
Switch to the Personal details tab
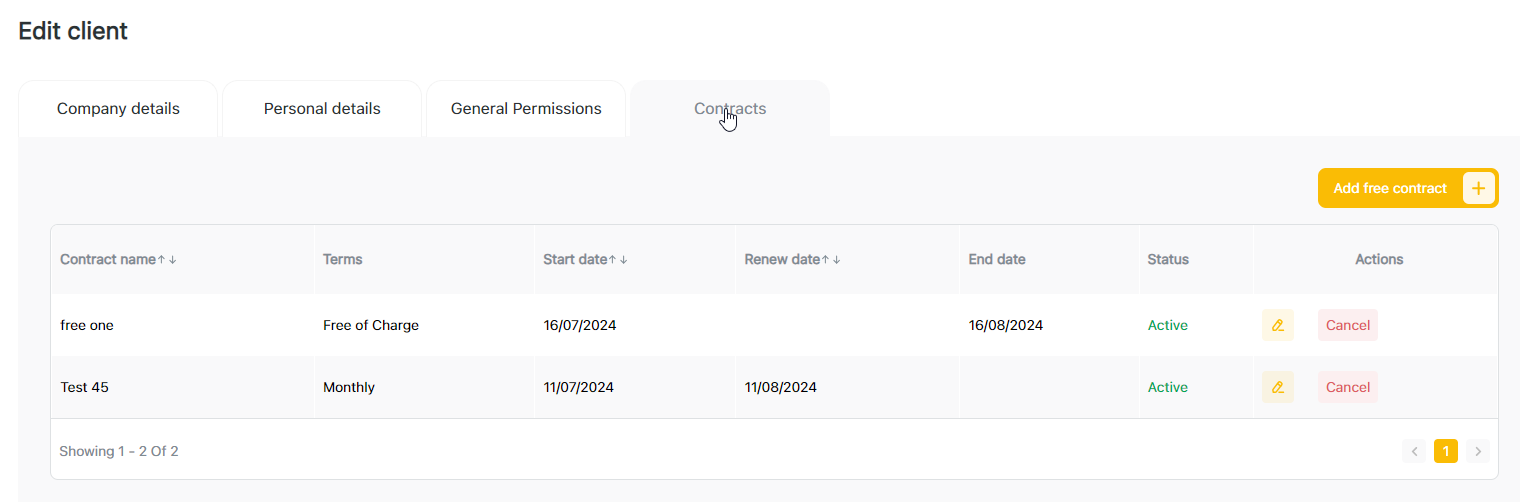(322, 109)
